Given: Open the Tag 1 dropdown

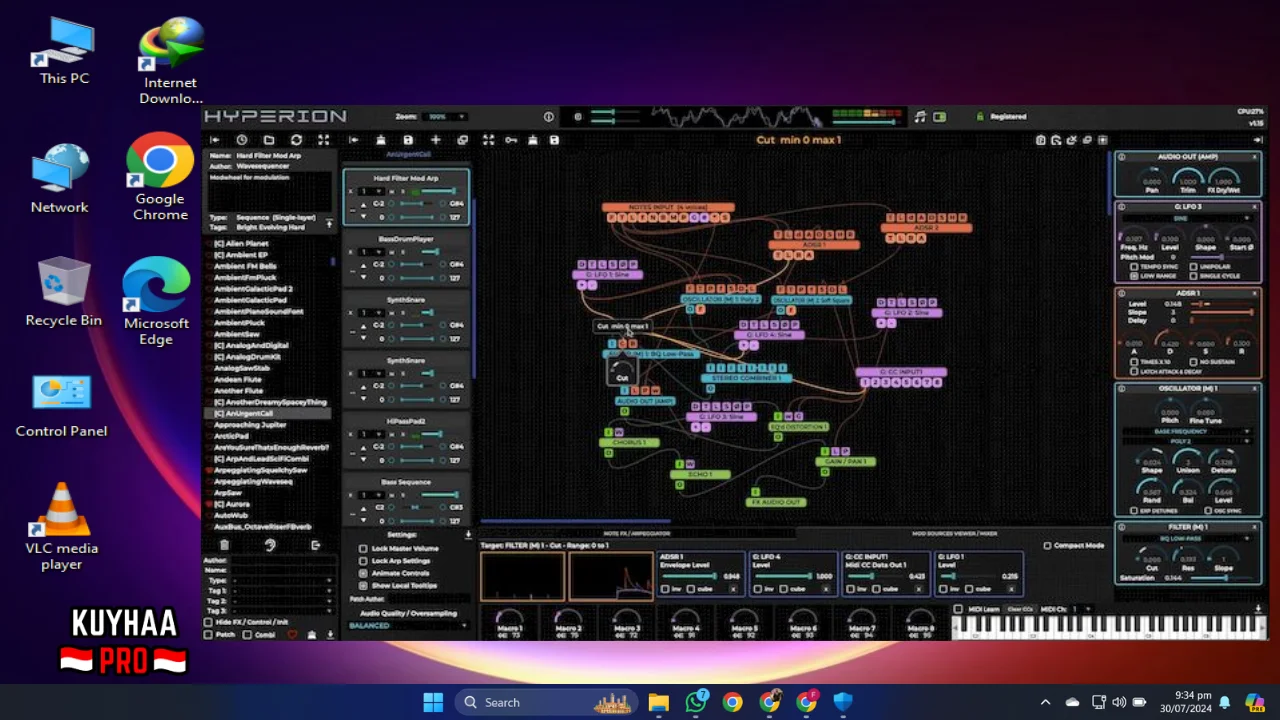Looking at the screenshot, I should 283,591.
